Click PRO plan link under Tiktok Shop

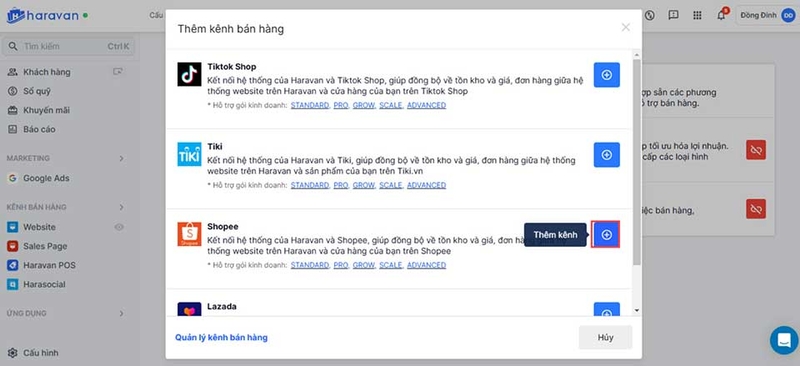click(341, 106)
